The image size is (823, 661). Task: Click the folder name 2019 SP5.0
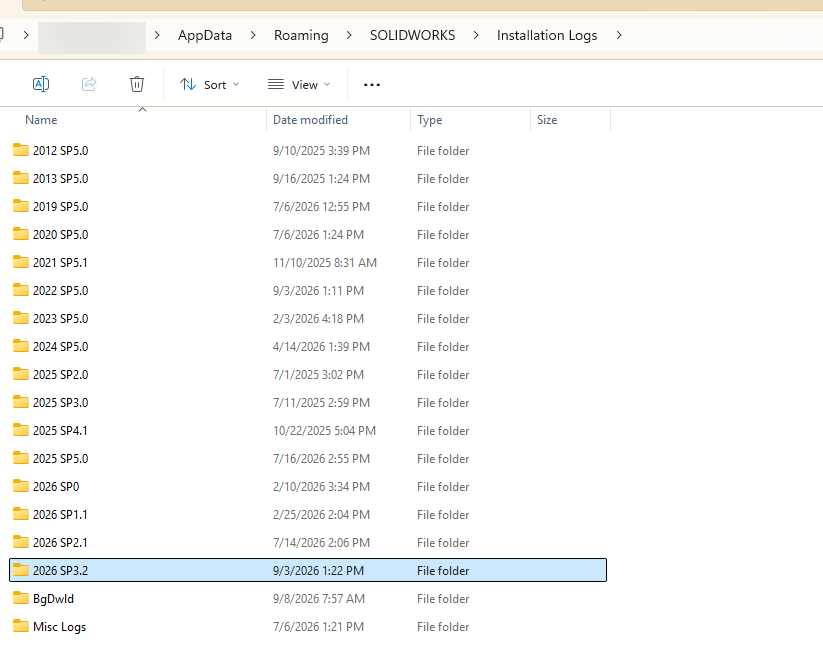60,207
